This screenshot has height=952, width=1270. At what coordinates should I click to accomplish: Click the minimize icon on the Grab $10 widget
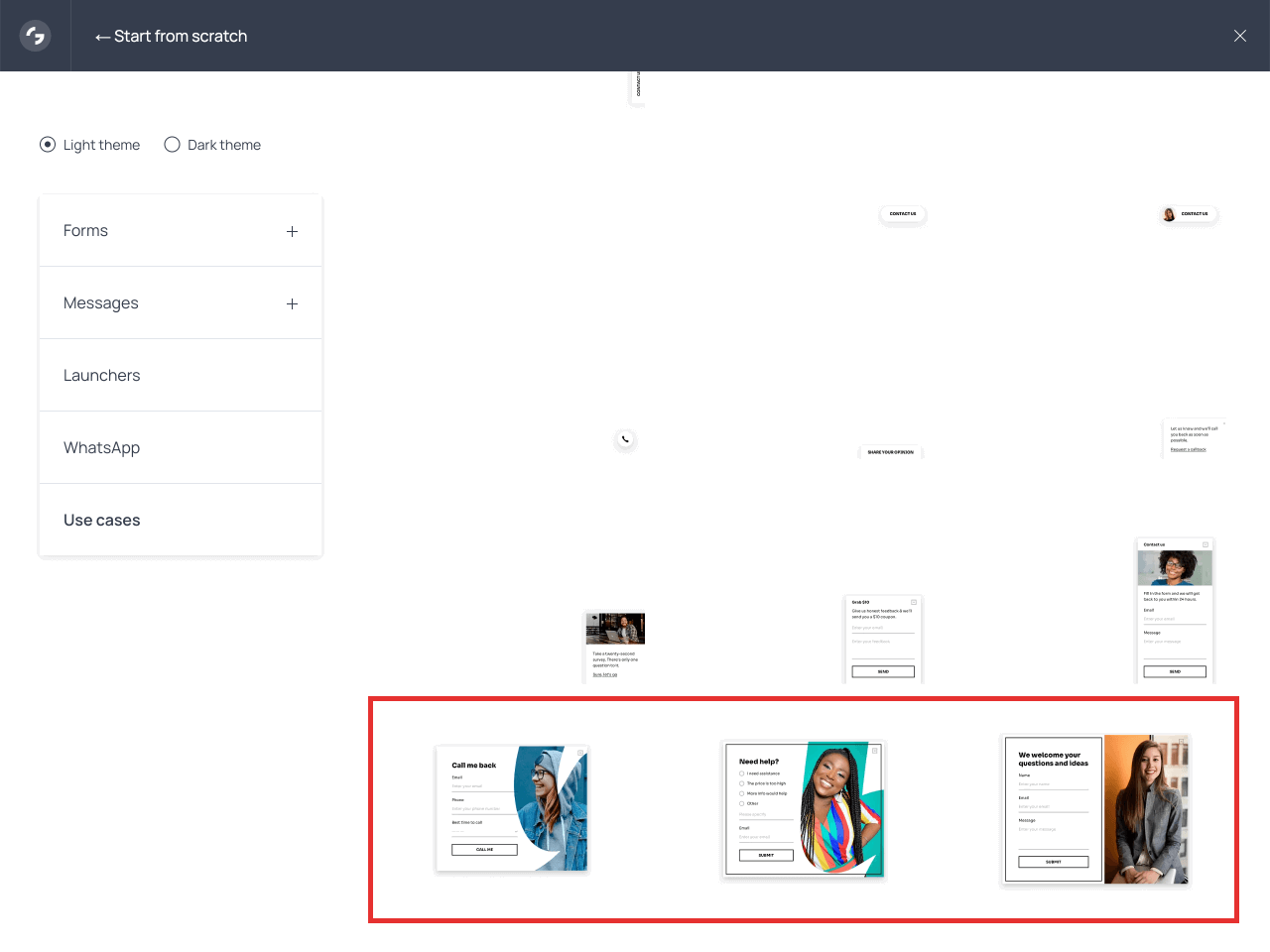click(x=914, y=602)
